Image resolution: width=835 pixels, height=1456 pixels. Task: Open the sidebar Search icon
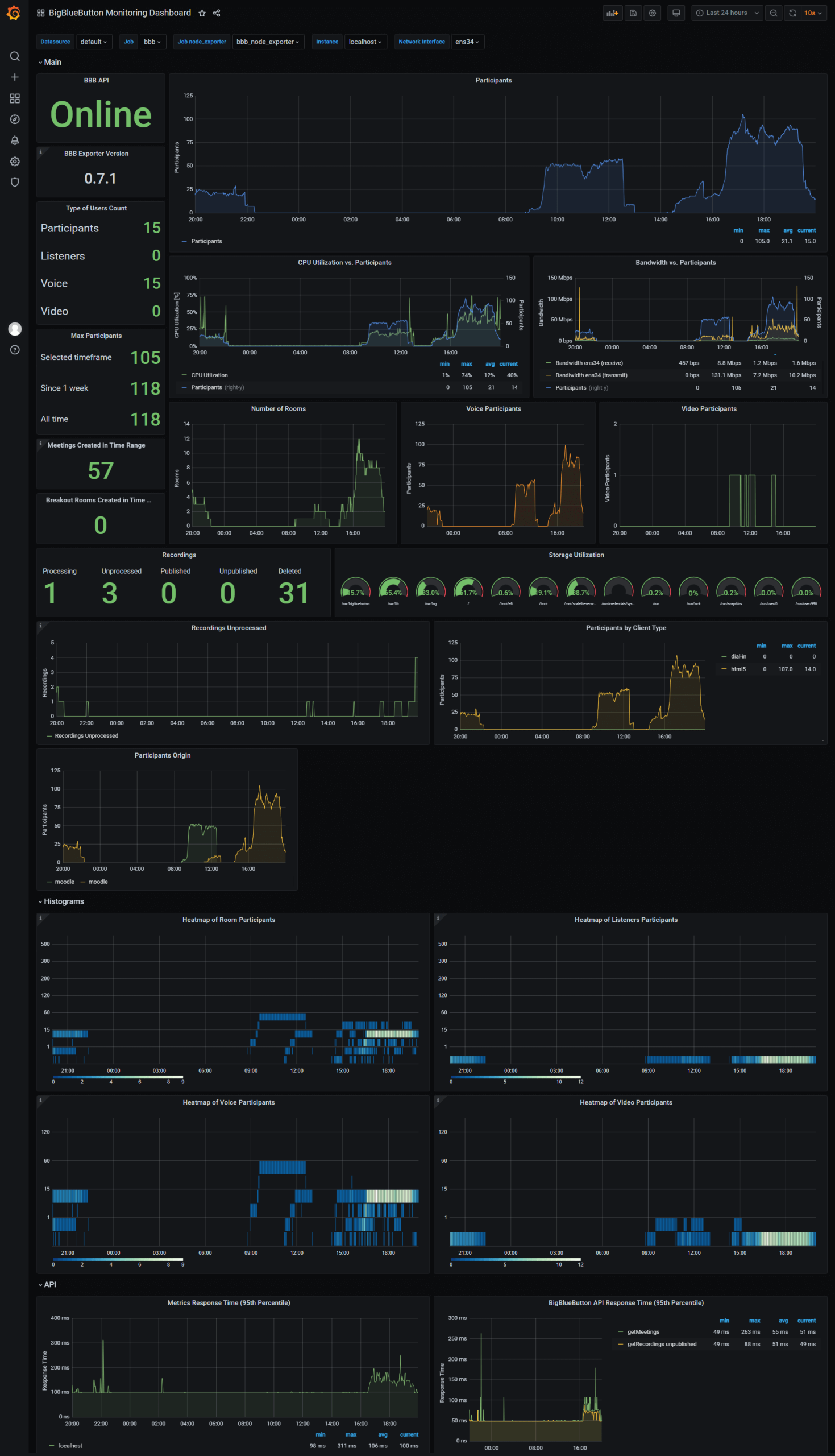tap(15, 56)
